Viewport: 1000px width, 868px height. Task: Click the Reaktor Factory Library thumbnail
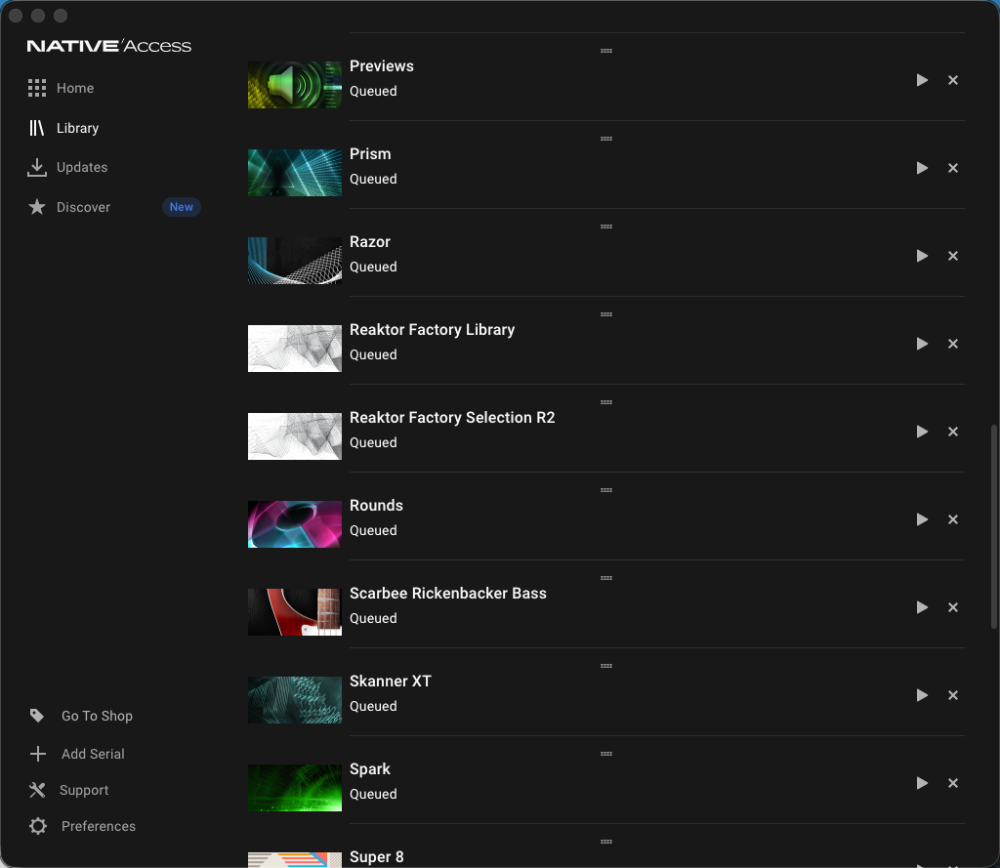295,349
